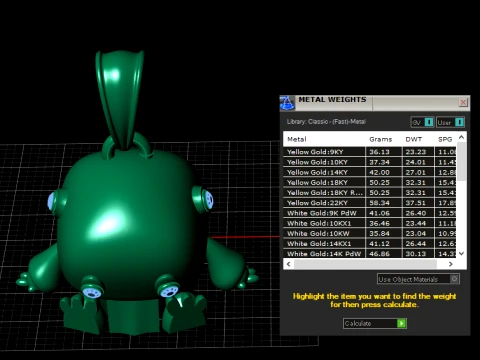
Task: Click the Metal Weights wizard hat icon
Action: (287, 103)
